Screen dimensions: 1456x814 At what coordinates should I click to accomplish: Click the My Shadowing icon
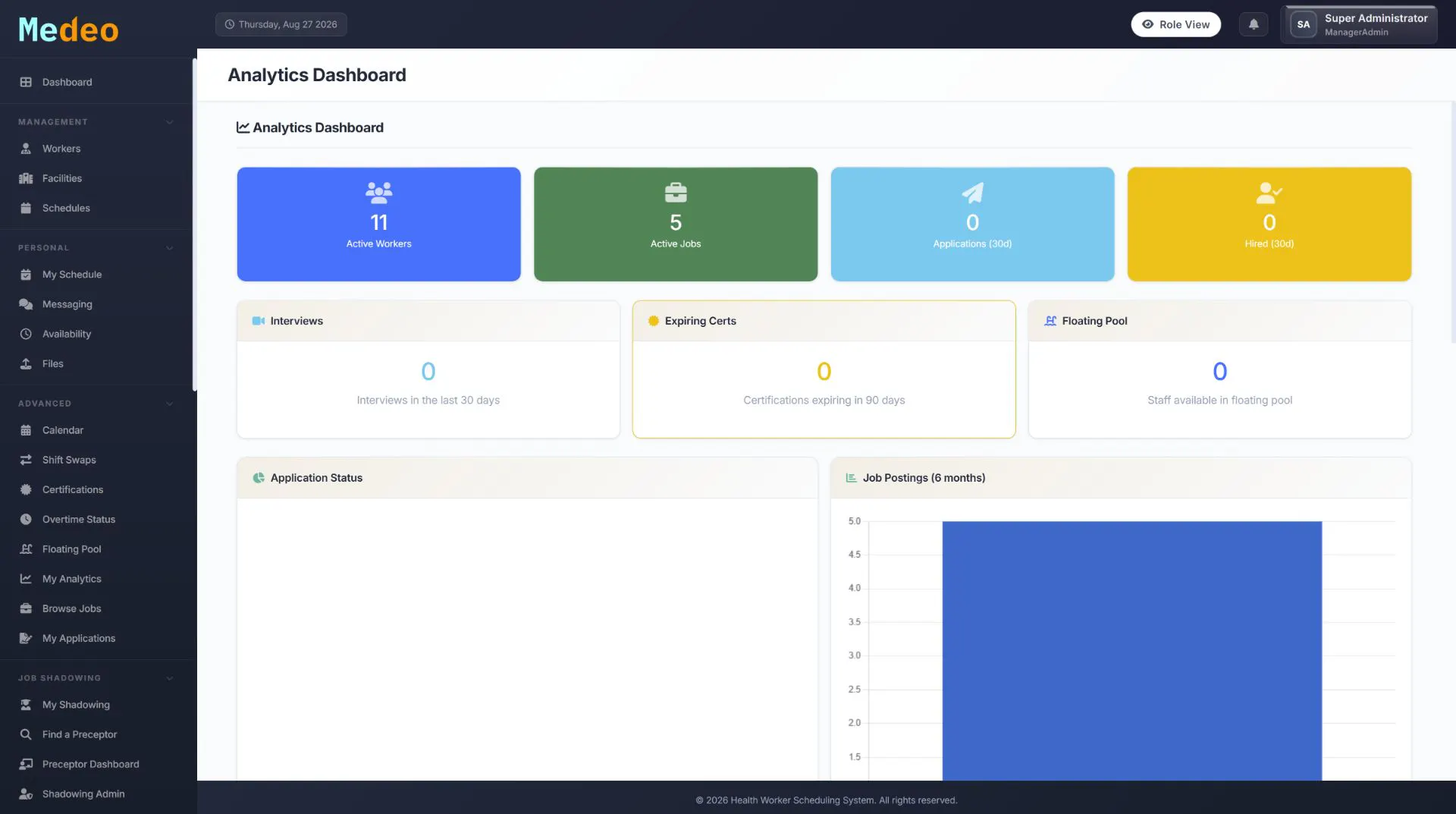(x=26, y=705)
